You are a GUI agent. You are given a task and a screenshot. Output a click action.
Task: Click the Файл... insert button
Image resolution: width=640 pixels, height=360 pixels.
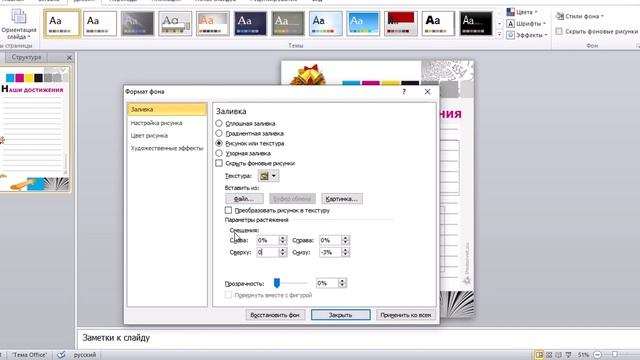(x=244, y=199)
